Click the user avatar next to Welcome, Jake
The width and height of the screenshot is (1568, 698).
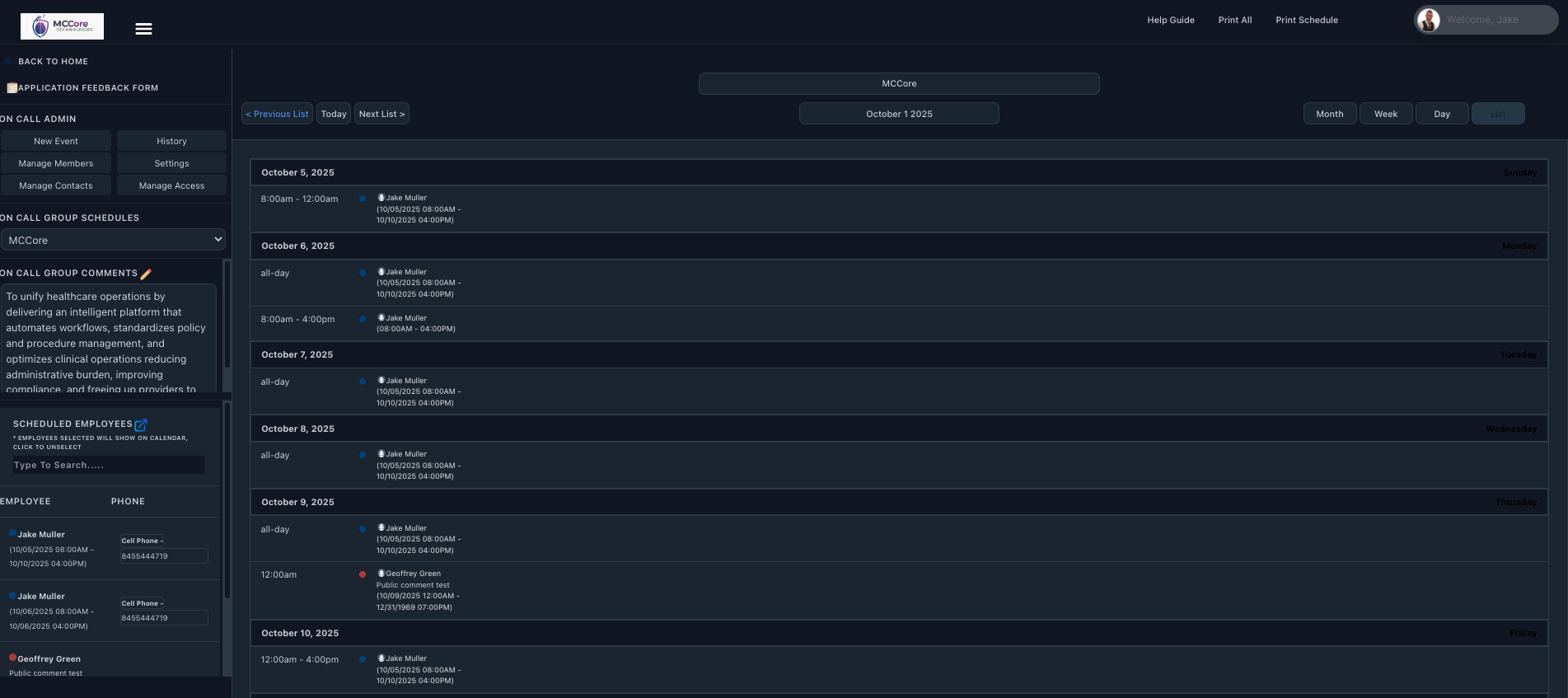1428,21
